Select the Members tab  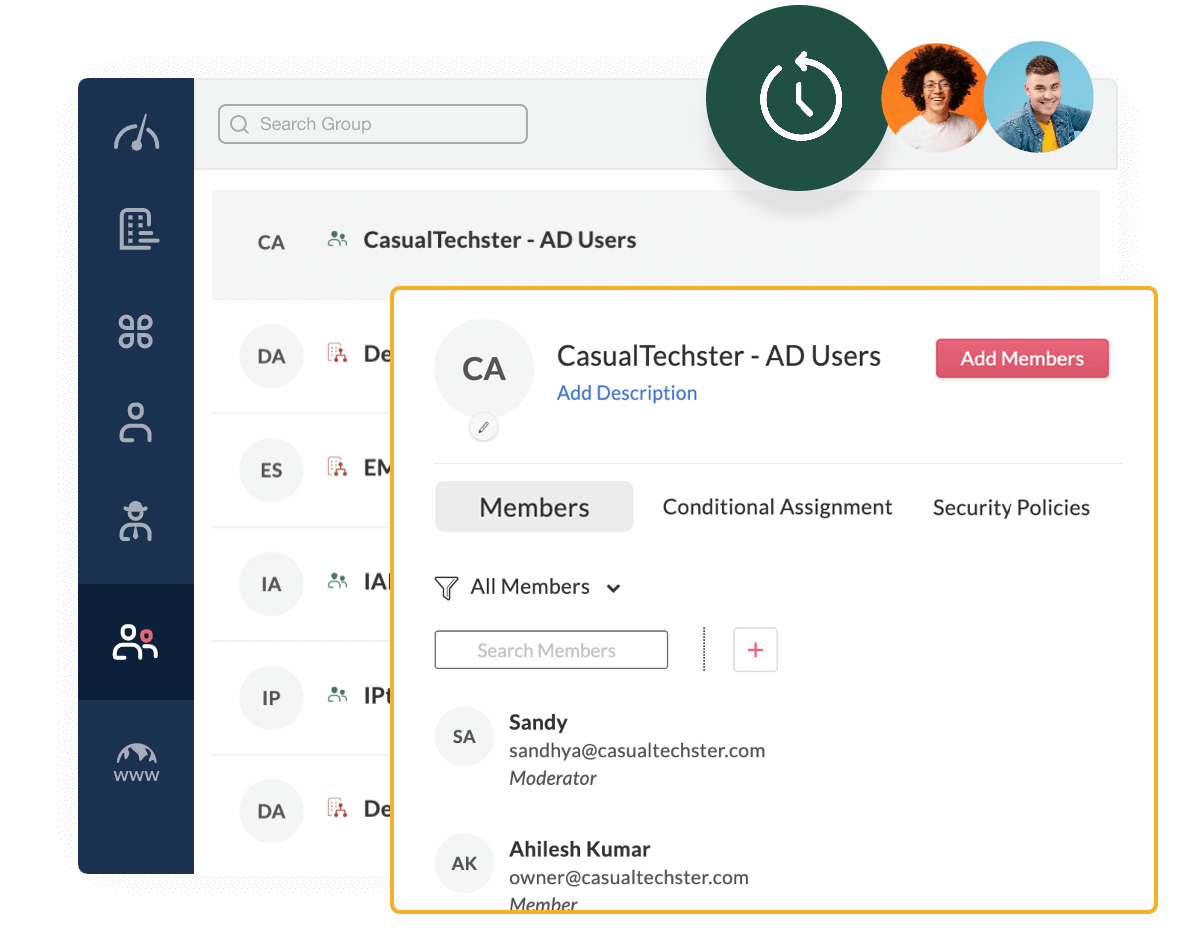[x=533, y=507]
